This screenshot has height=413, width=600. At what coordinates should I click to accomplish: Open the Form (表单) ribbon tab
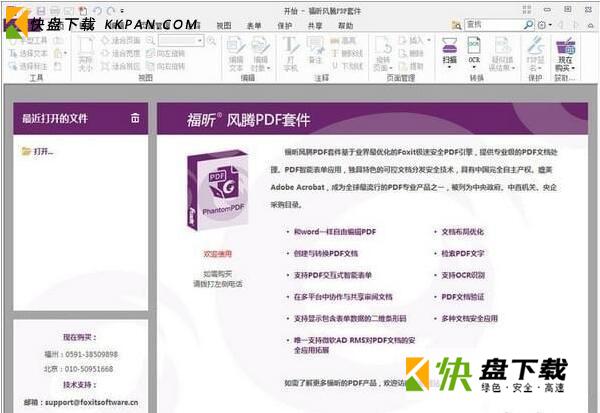point(254,25)
